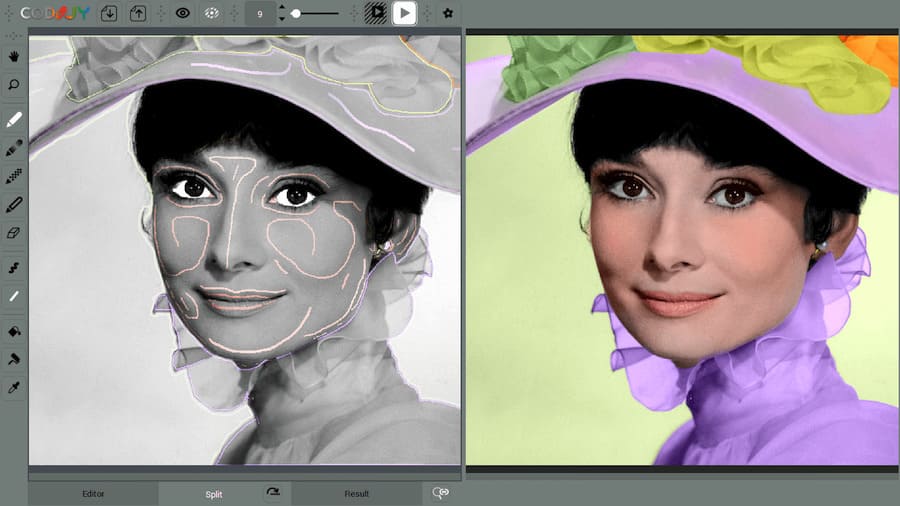Toggle the eye visibility of strokes
The width and height of the screenshot is (900, 506).
pyautogui.click(x=183, y=13)
